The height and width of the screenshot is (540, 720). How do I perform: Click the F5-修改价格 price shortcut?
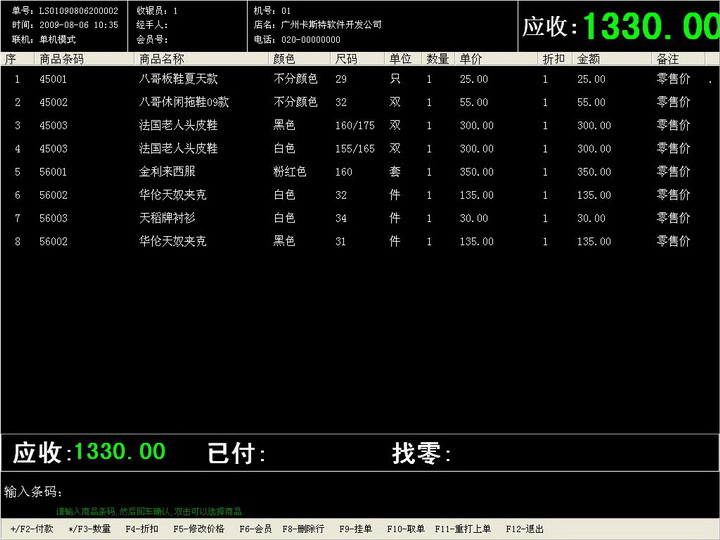pos(198,529)
